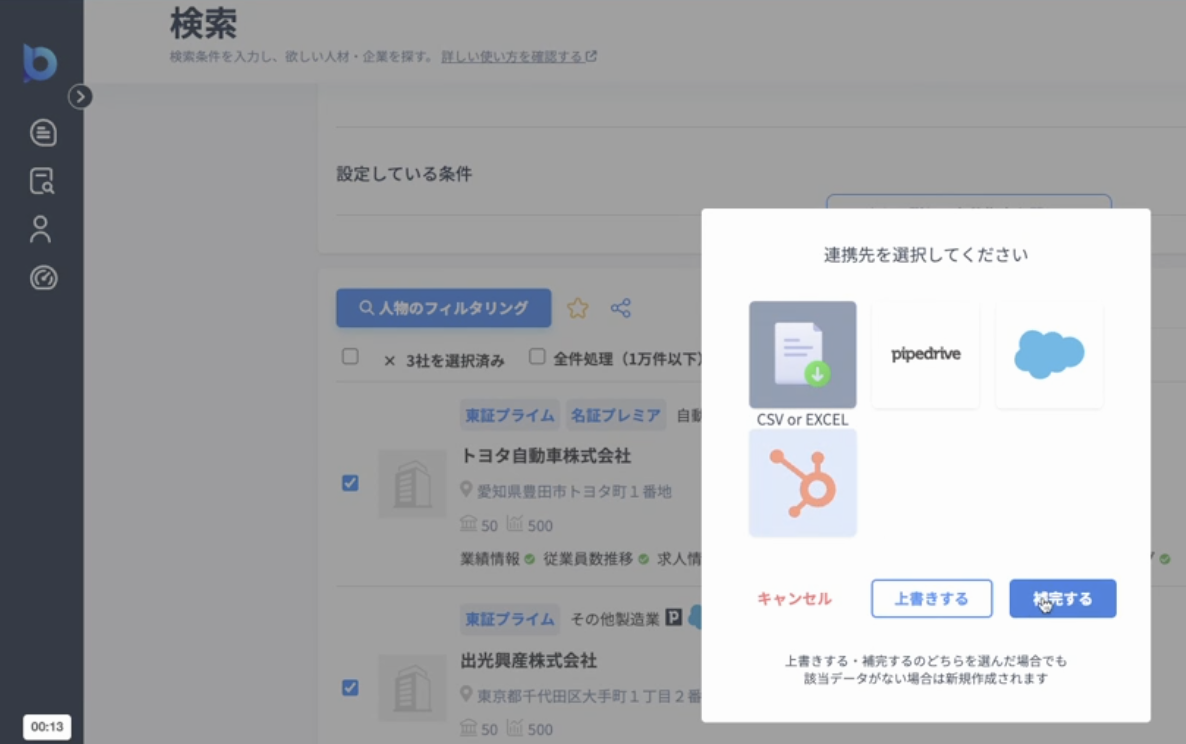
Task: Click the P badge on 出光興産 row
Action: point(673,618)
